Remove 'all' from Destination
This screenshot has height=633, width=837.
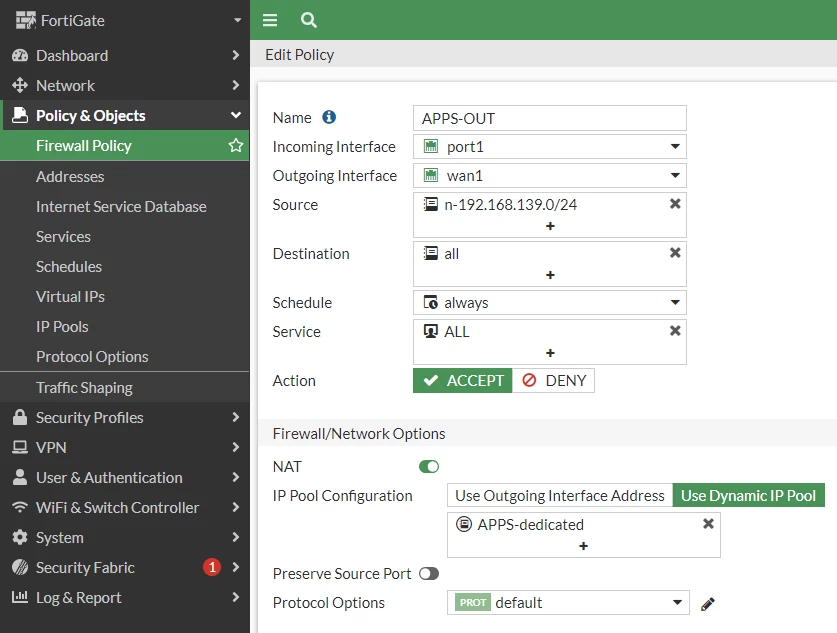[x=675, y=252]
